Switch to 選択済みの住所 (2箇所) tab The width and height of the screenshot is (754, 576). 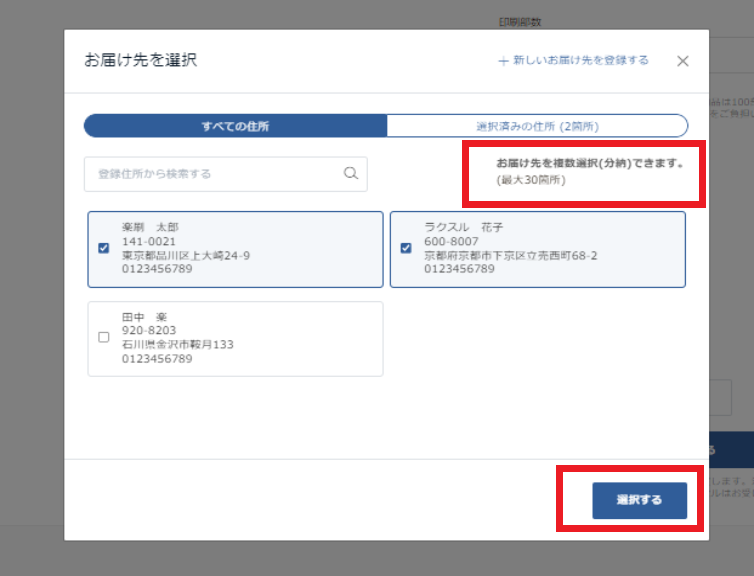pos(537,126)
